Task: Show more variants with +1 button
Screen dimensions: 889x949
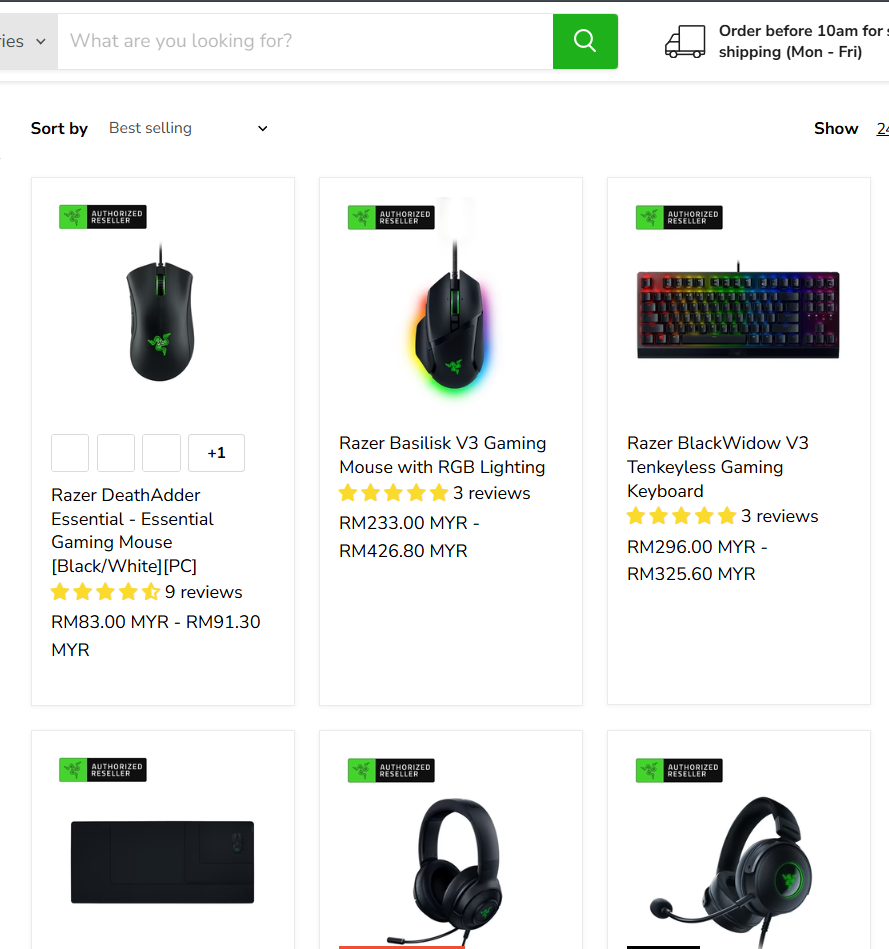Action: (x=216, y=453)
